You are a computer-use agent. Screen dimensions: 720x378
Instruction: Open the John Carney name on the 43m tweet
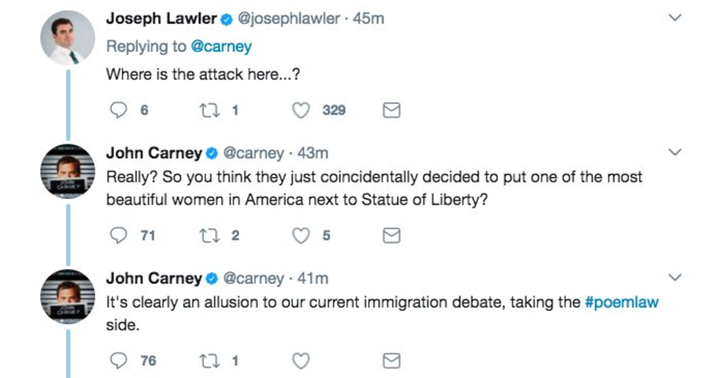click(154, 152)
